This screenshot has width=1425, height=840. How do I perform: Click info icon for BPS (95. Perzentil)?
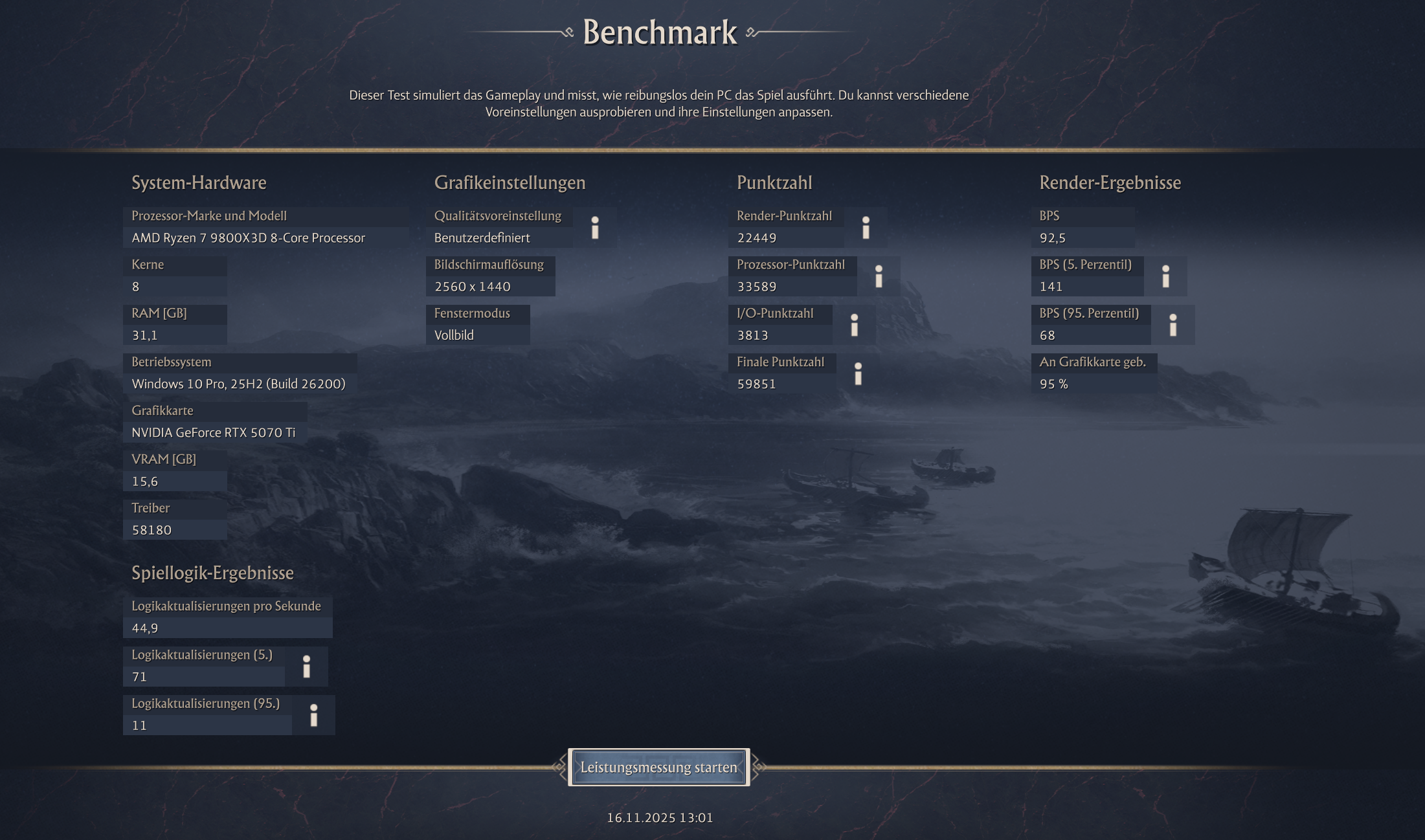coord(1173,325)
